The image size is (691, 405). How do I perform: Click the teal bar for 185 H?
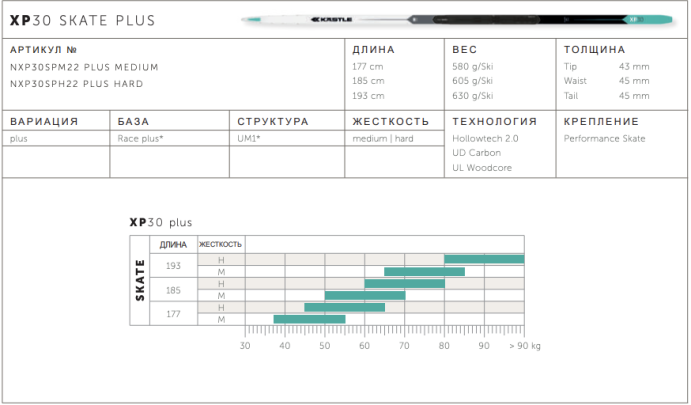404,284
